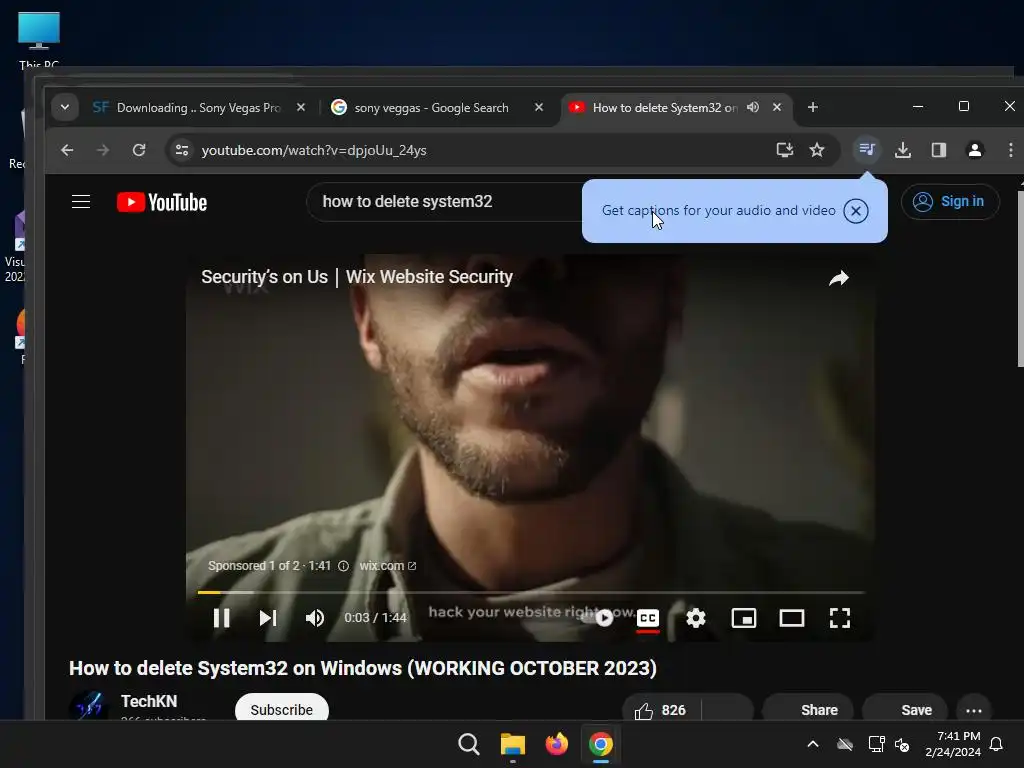Click the ad info icon beside 1:41
The width and height of the screenshot is (1024, 768).
344,566
